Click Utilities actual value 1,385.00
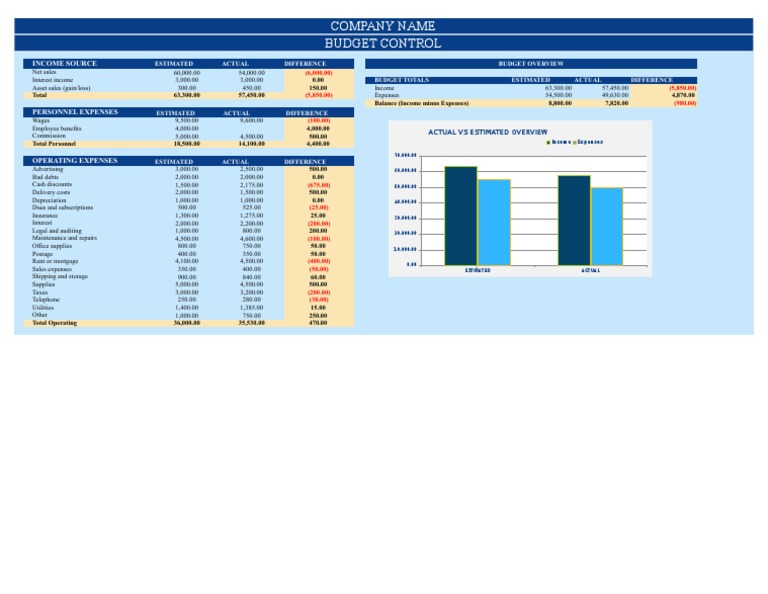The height and width of the screenshot is (594, 768). point(252,308)
